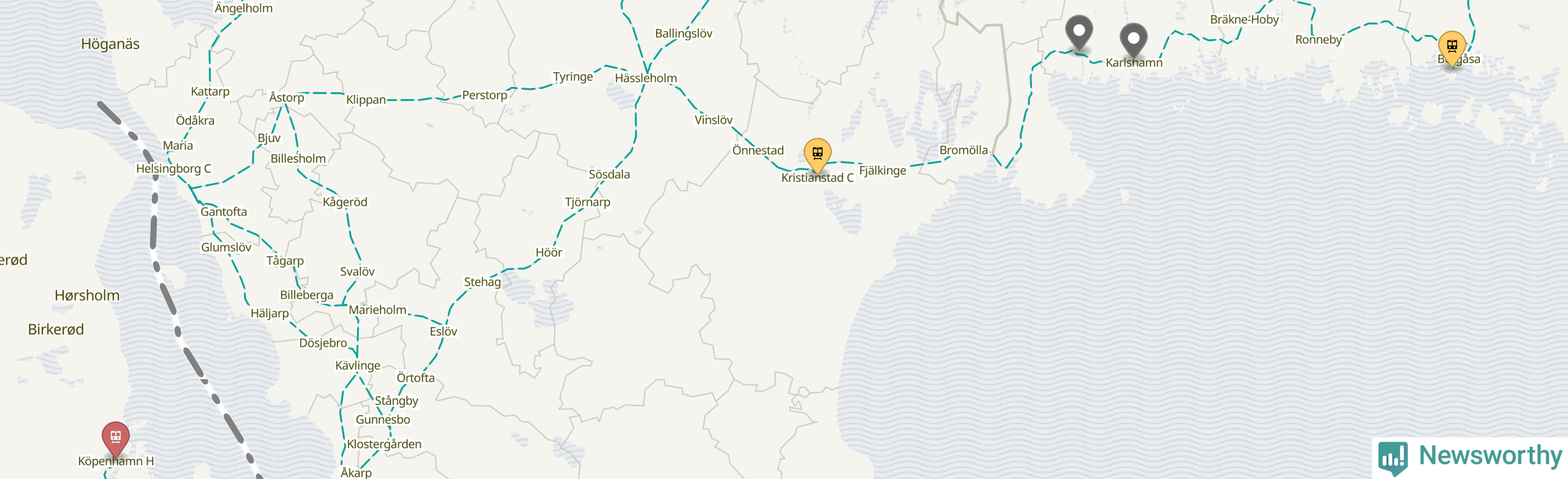
Task: Click the Tyringe station label
Action: point(573,77)
